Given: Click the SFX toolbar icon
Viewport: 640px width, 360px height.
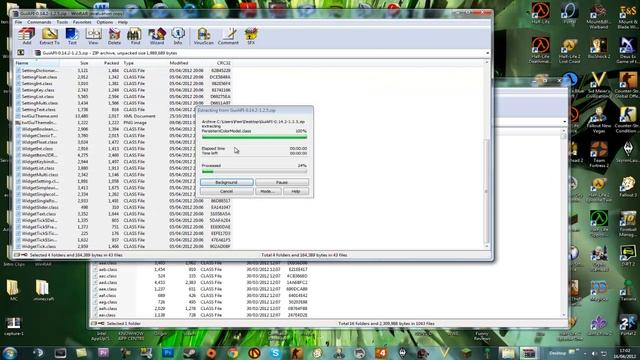Looking at the screenshot, I should coord(251,36).
